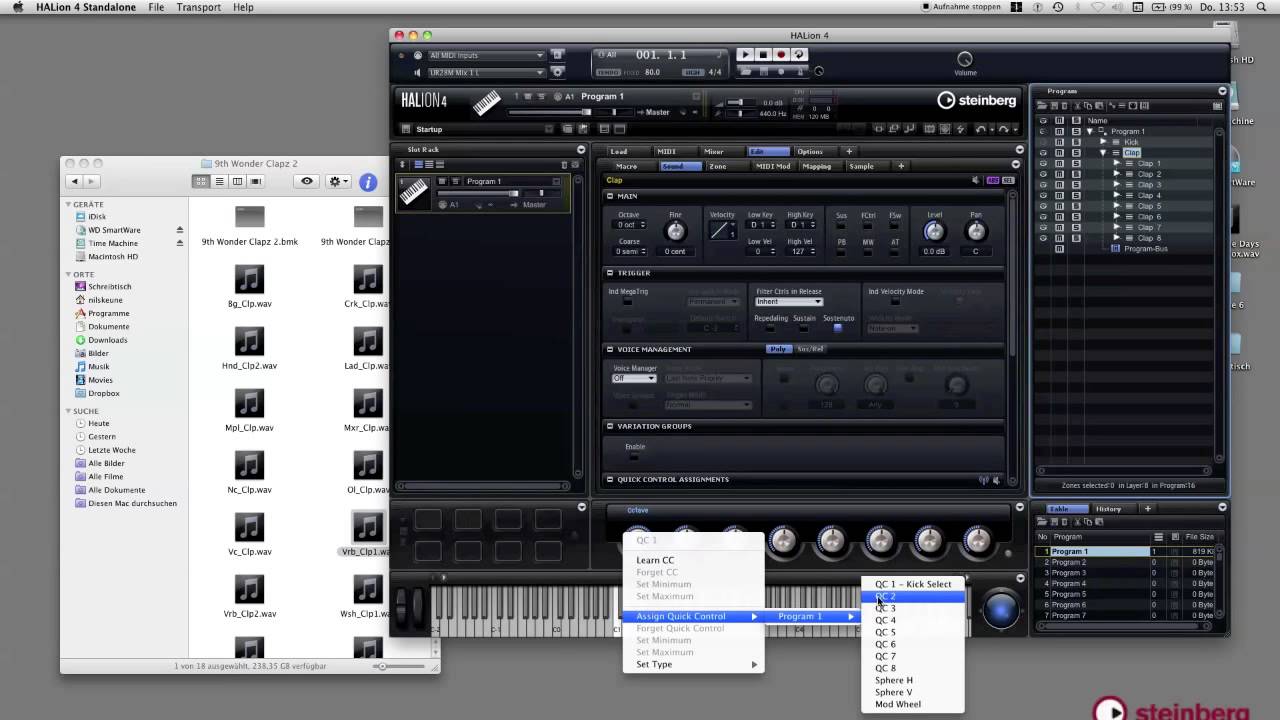Click the Apple menu icon
The height and width of the screenshot is (720, 1280).
click(x=17, y=7)
